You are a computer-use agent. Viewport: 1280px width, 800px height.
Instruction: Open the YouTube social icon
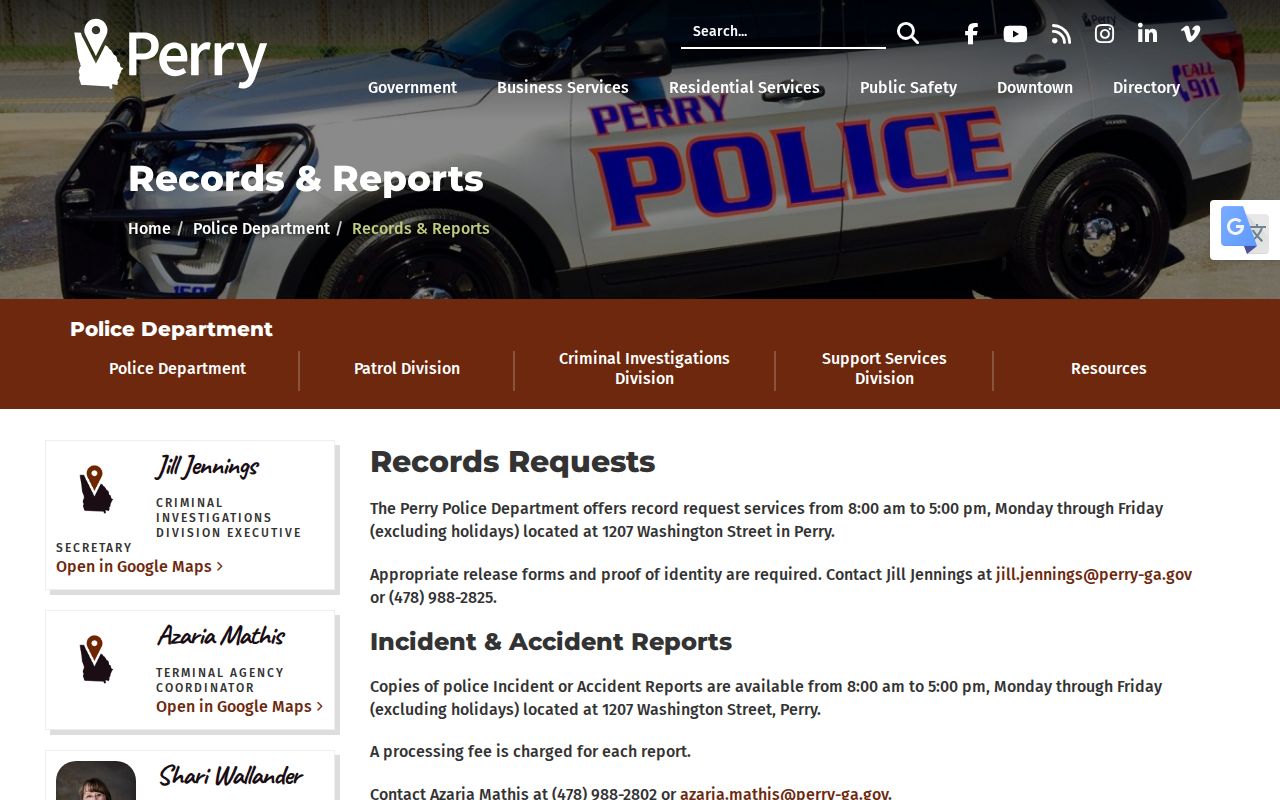tap(1015, 34)
